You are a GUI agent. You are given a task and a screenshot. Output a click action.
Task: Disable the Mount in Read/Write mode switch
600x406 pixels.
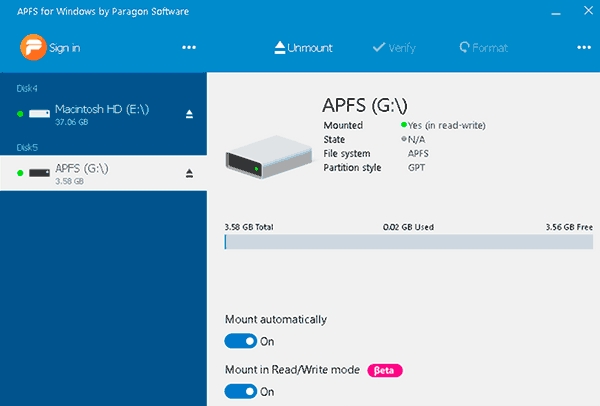pyautogui.click(x=240, y=391)
